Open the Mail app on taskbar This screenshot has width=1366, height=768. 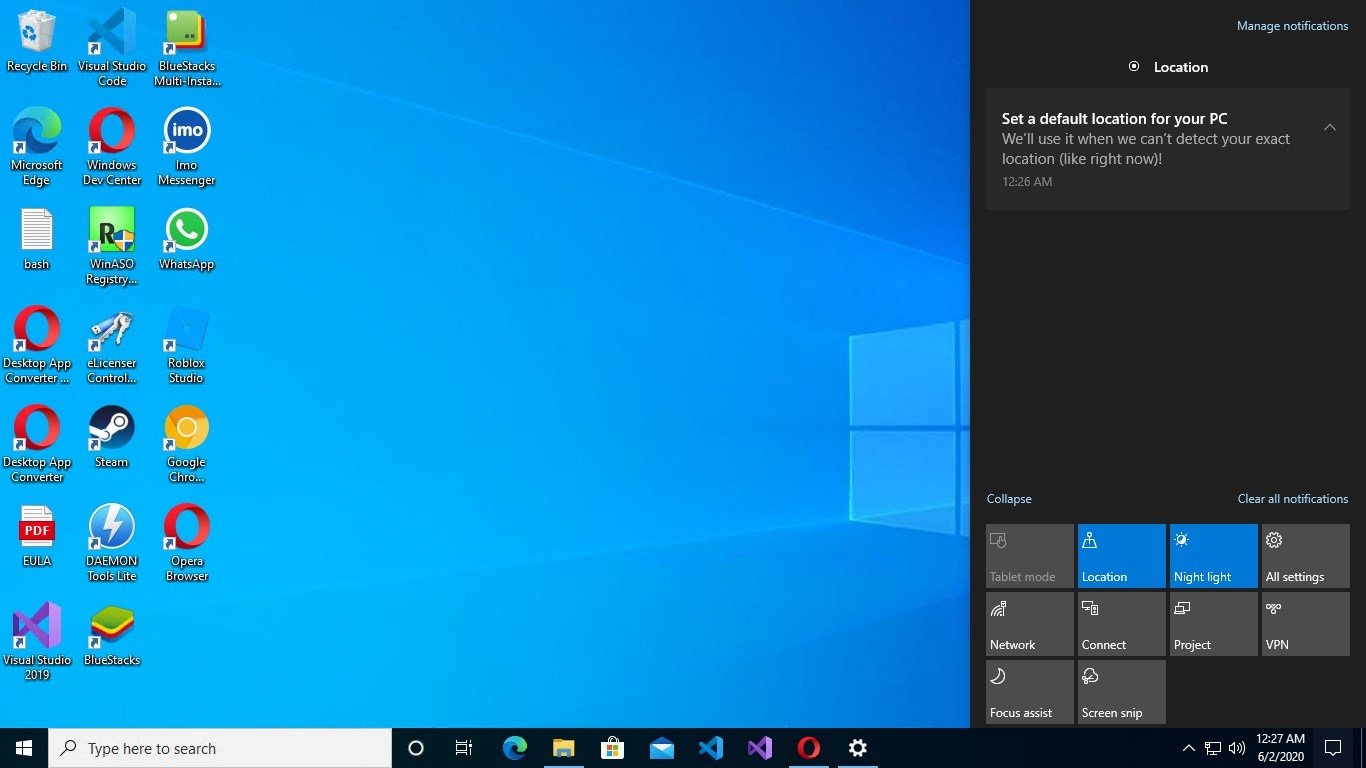(x=661, y=748)
